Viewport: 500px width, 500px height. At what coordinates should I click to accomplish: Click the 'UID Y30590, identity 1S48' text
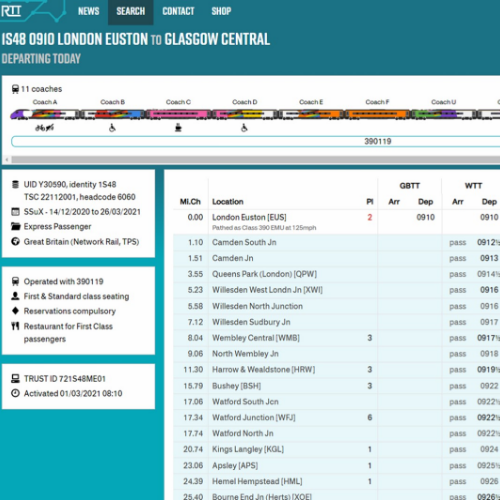pyautogui.click(x=70, y=185)
